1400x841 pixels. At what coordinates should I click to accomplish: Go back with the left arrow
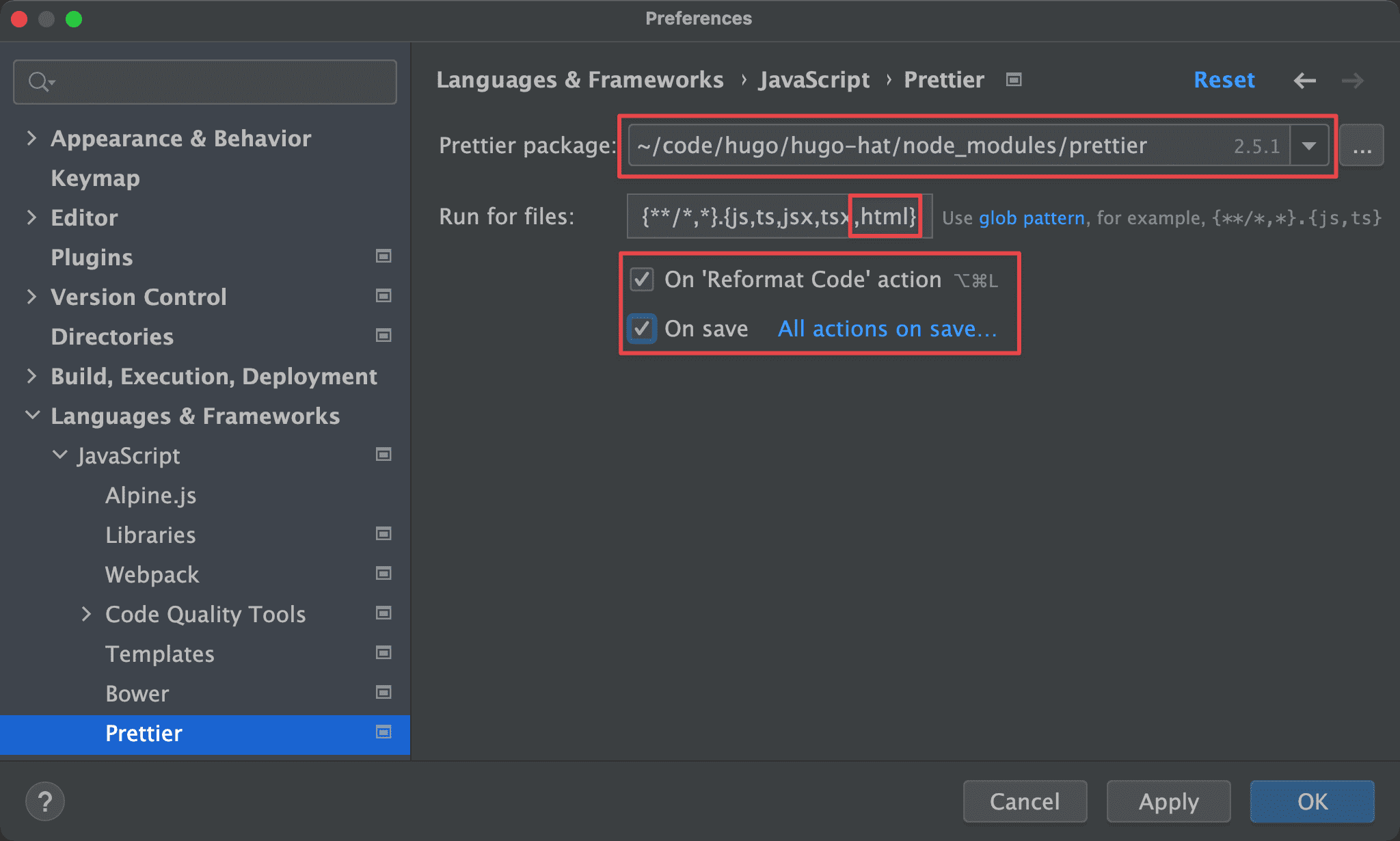point(1304,81)
